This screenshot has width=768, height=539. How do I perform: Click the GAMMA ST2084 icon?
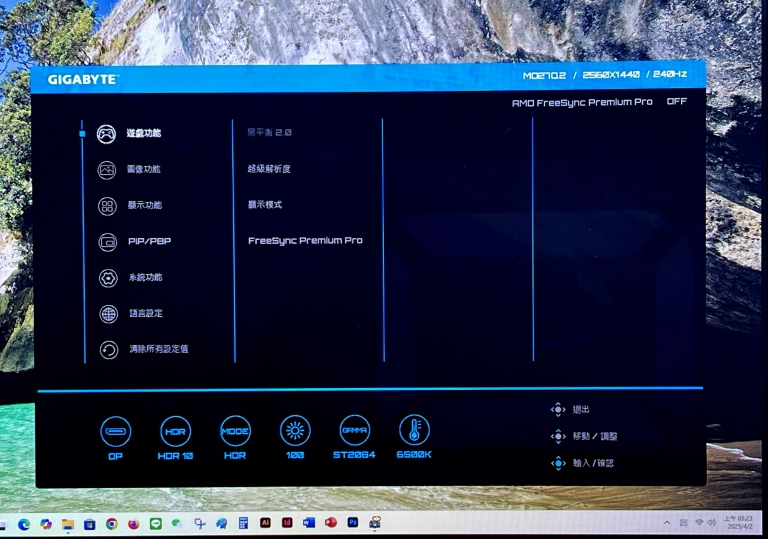355,430
